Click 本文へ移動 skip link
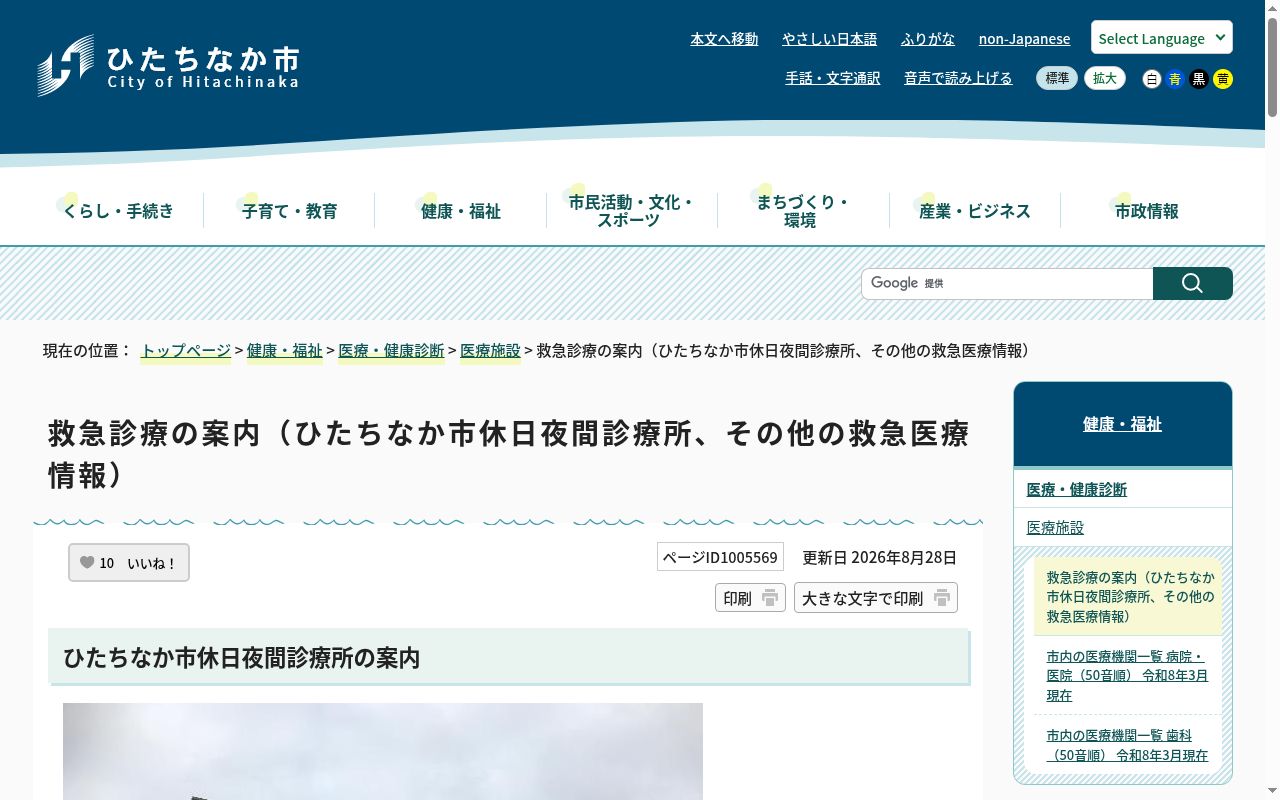This screenshot has height=800, width=1280. coord(724,39)
